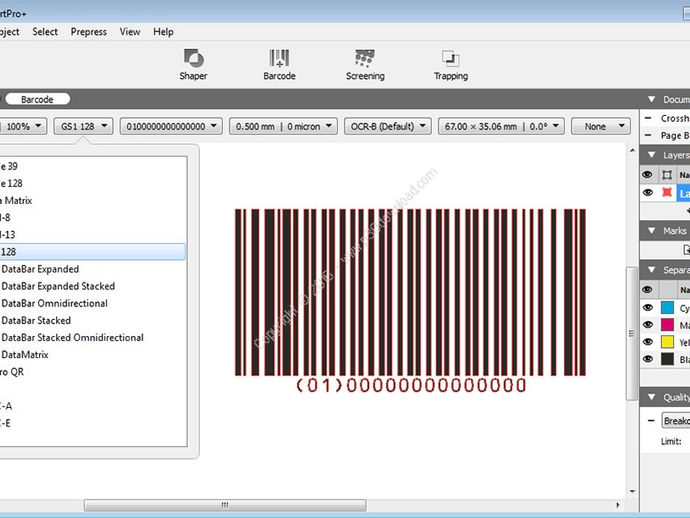Screen dimensions: 690x518
Task: Choose UPC-A in the barcode list
Action: (x=92, y=406)
